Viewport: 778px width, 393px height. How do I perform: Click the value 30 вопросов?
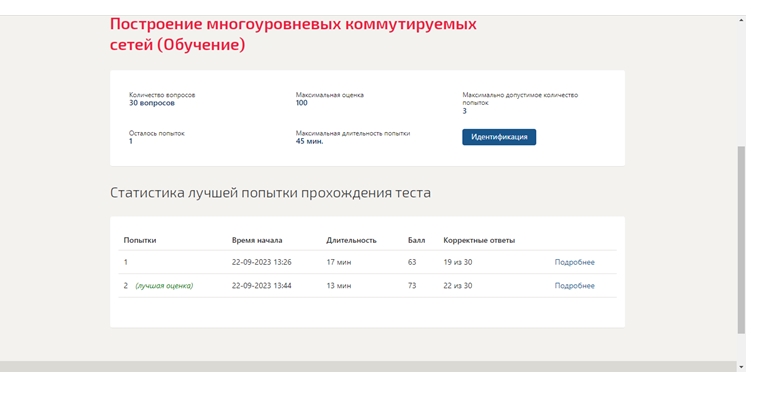click(x=151, y=103)
